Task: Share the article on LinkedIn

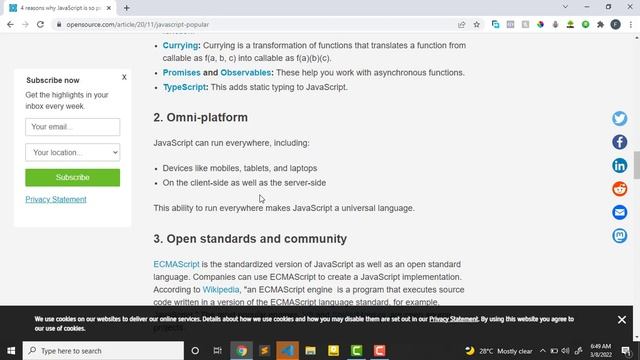Action: [x=620, y=166]
